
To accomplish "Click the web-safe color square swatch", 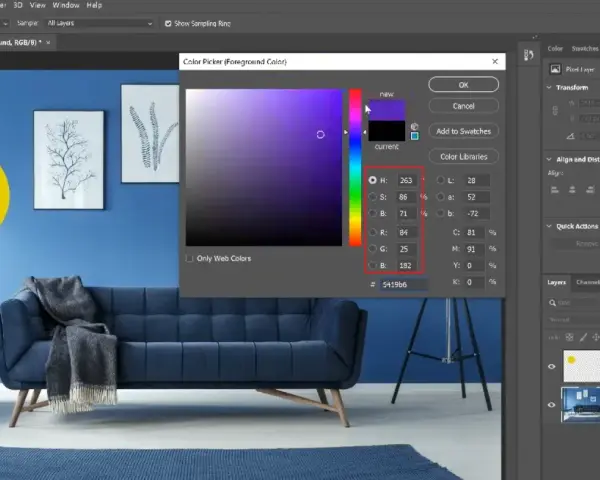I will pos(414,136).
